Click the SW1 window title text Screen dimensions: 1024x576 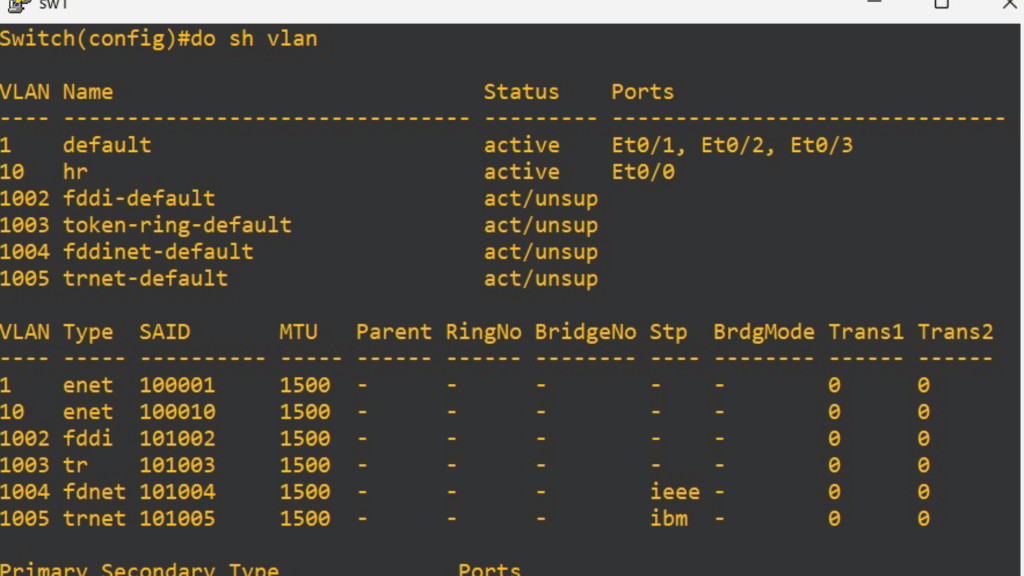(53, 5)
